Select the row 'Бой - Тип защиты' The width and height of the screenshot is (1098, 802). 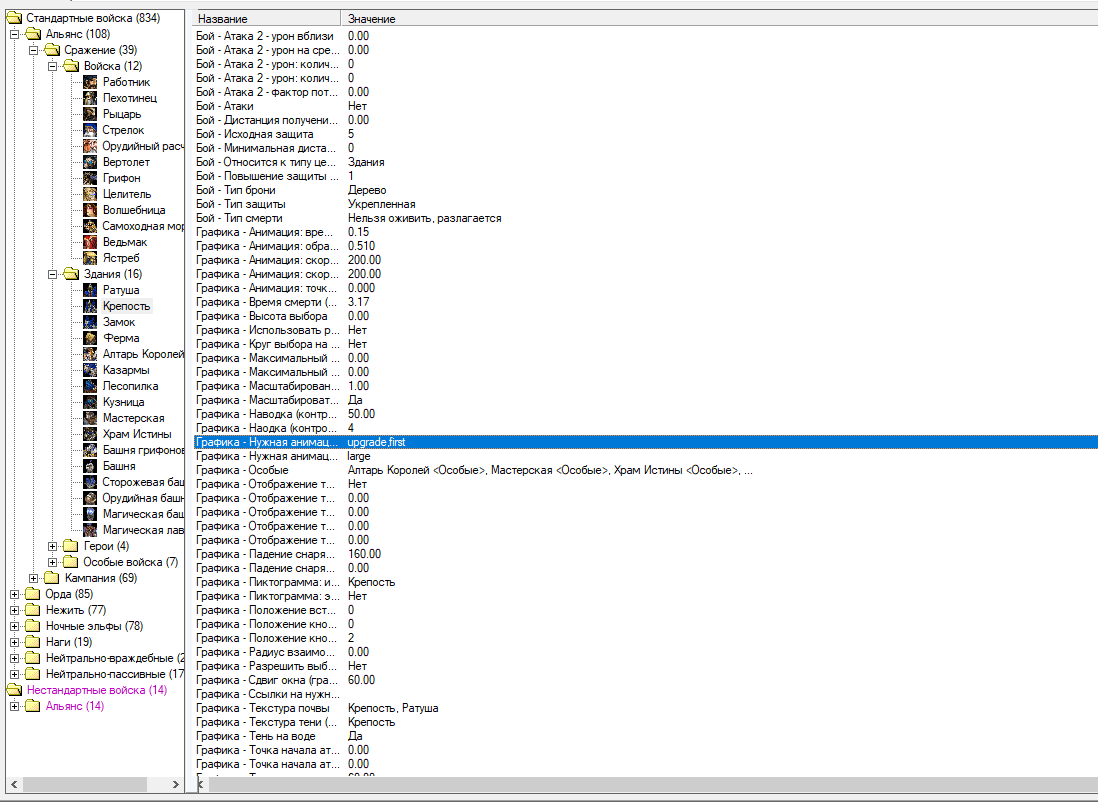coord(646,204)
